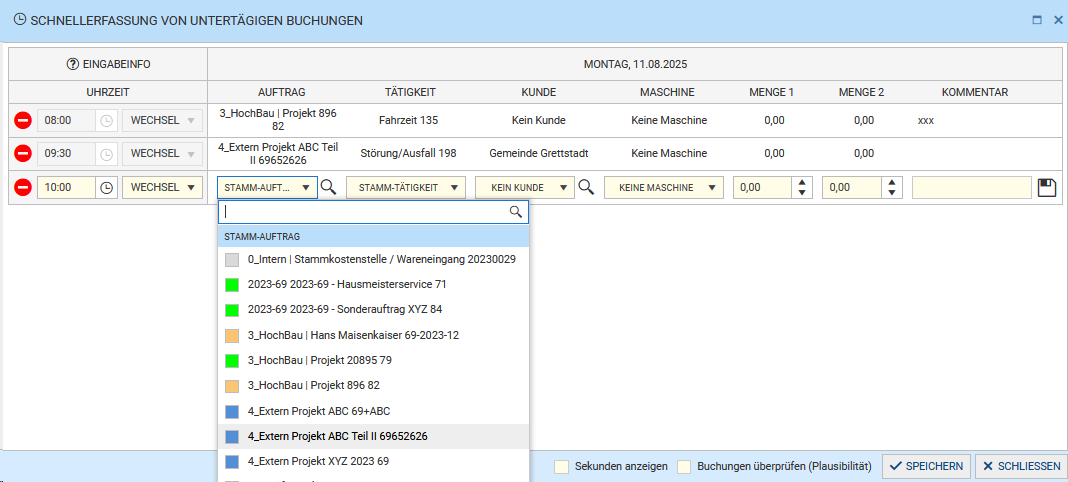Click the clock icon next to 09:30

click(106, 155)
